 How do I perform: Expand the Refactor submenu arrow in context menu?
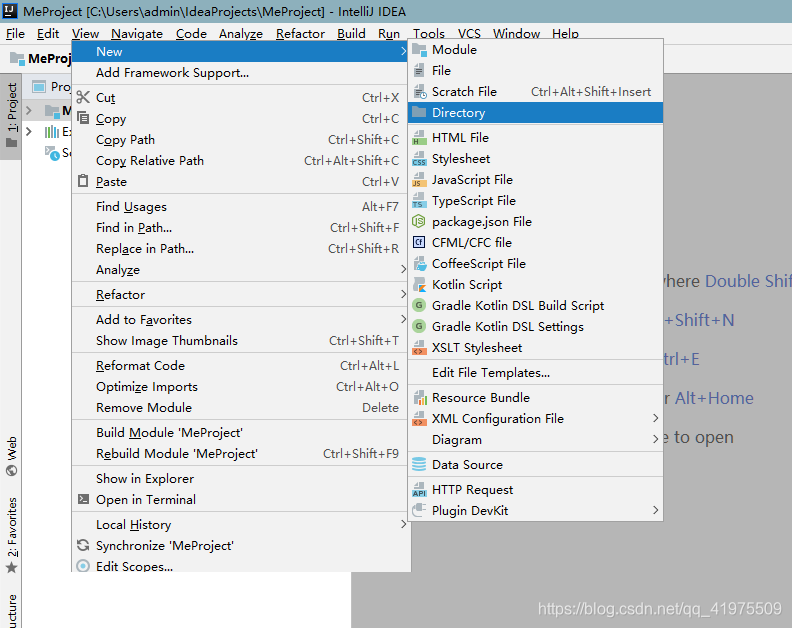pos(403,294)
